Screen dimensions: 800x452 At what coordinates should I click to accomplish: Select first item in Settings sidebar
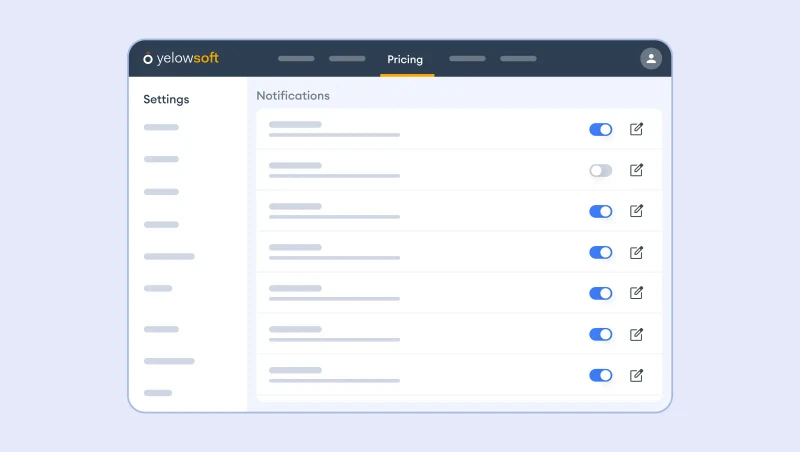(161, 127)
